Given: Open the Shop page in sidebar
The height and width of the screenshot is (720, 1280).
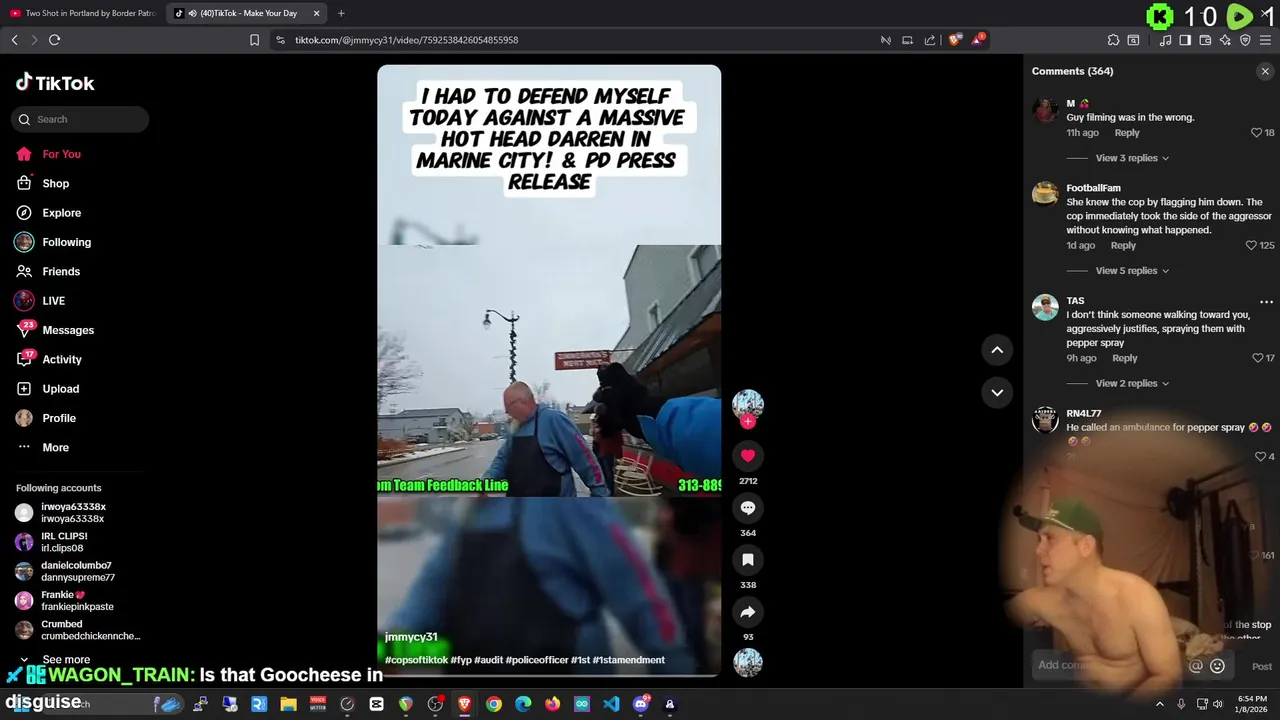Looking at the screenshot, I should coord(43,183).
